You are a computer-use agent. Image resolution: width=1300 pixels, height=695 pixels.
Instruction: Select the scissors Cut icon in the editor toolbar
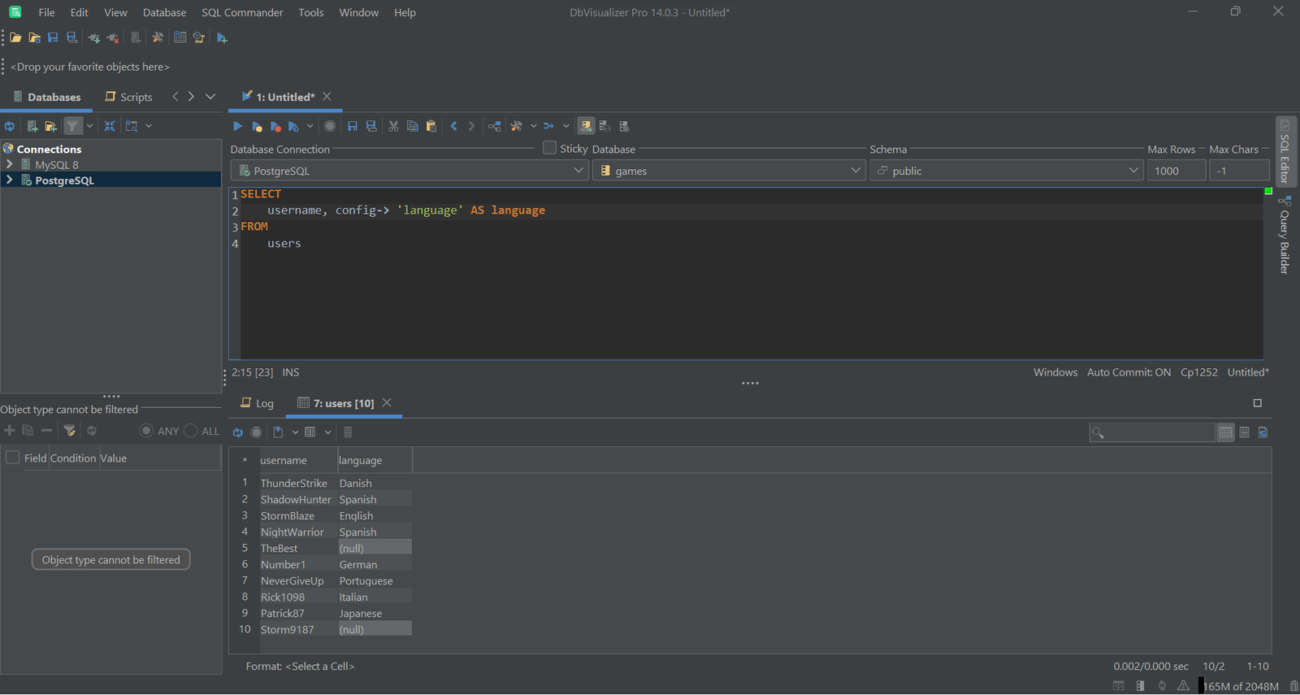(x=394, y=125)
